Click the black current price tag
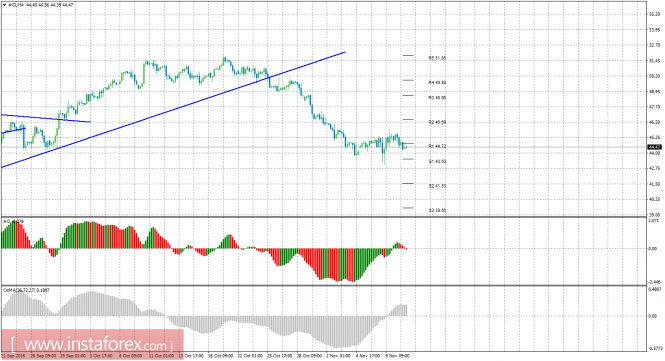This screenshot has width=665, height=361. pos(654,147)
